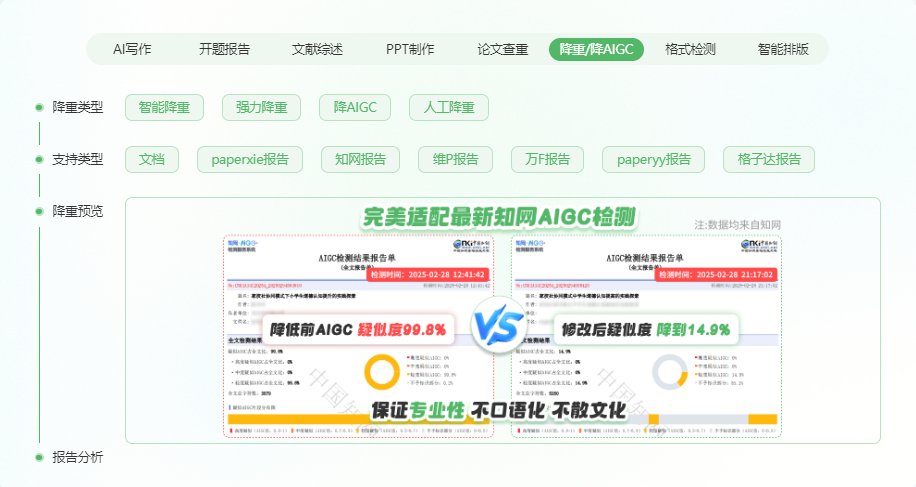Screen dimensions: 916x487
Task: Select the 维P报告 option
Action: coord(455,159)
